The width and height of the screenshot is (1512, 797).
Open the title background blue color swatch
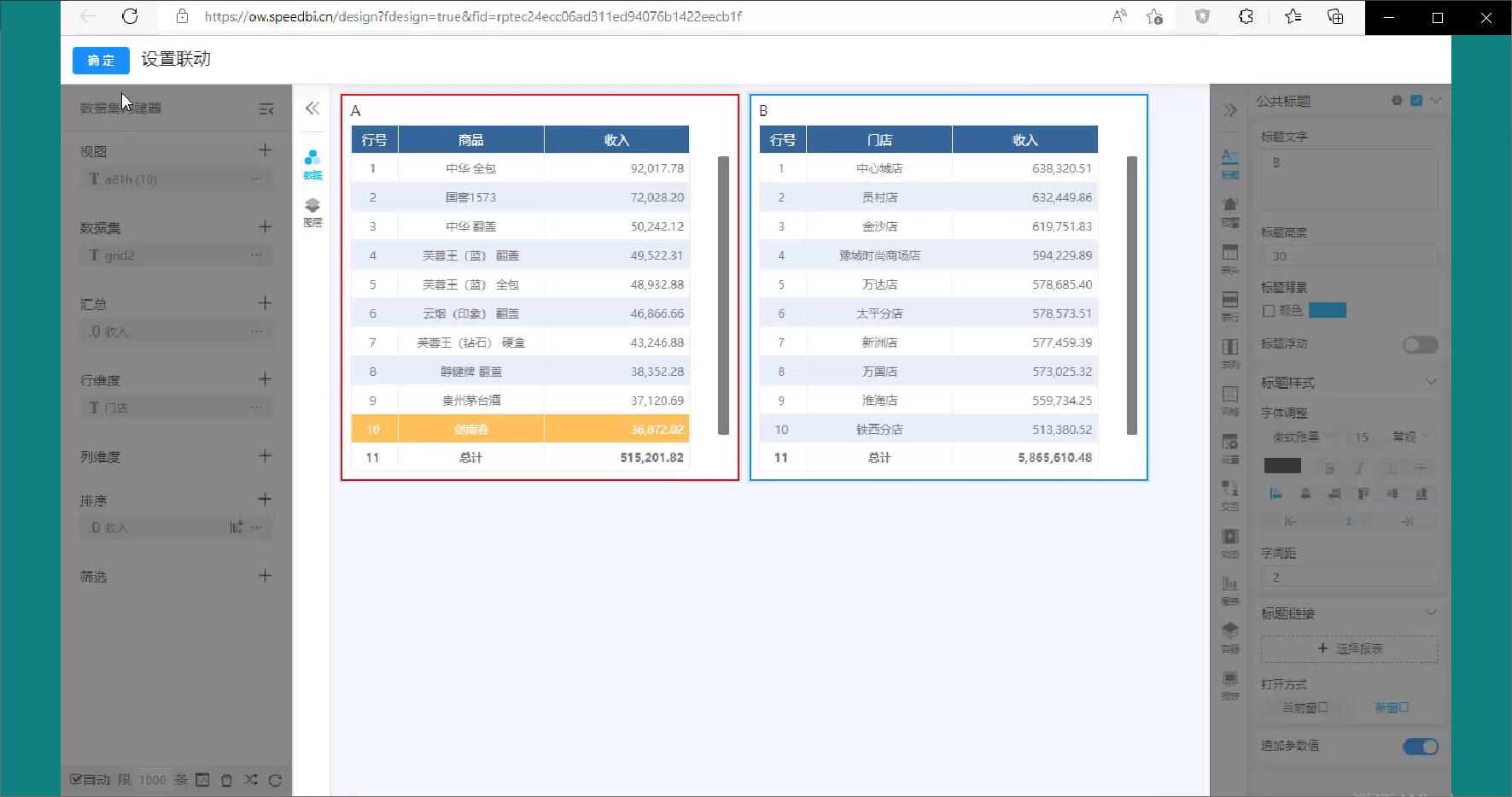click(x=1327, y=310)
